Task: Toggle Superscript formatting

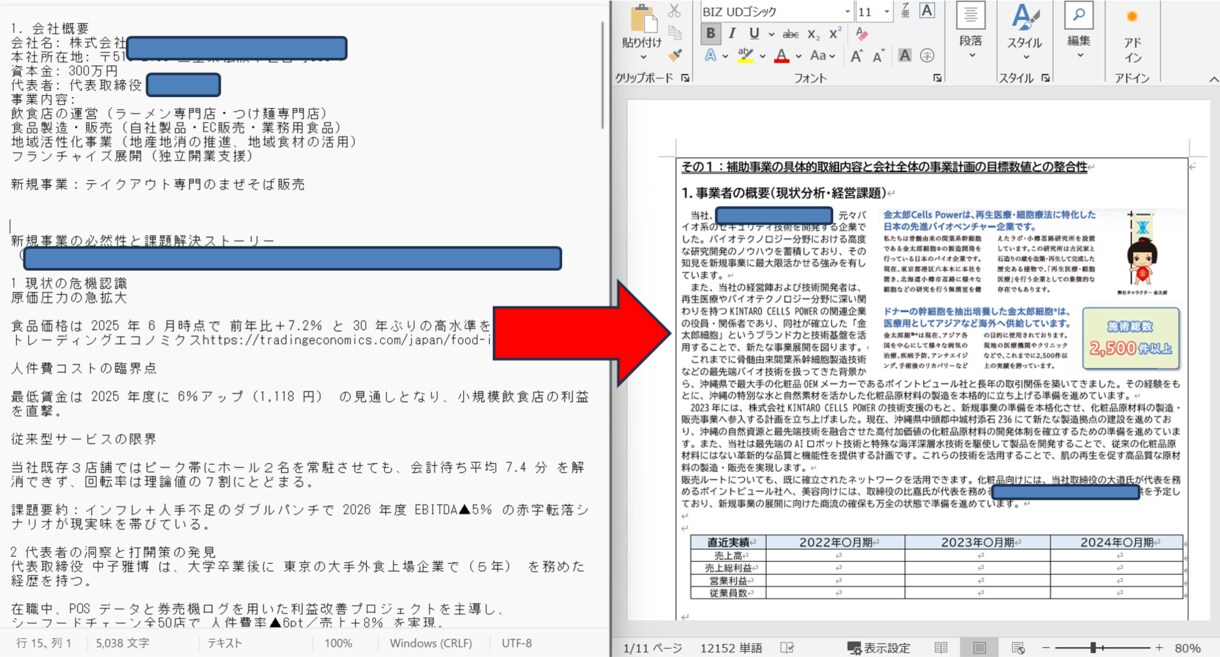Action: (836, 33)
